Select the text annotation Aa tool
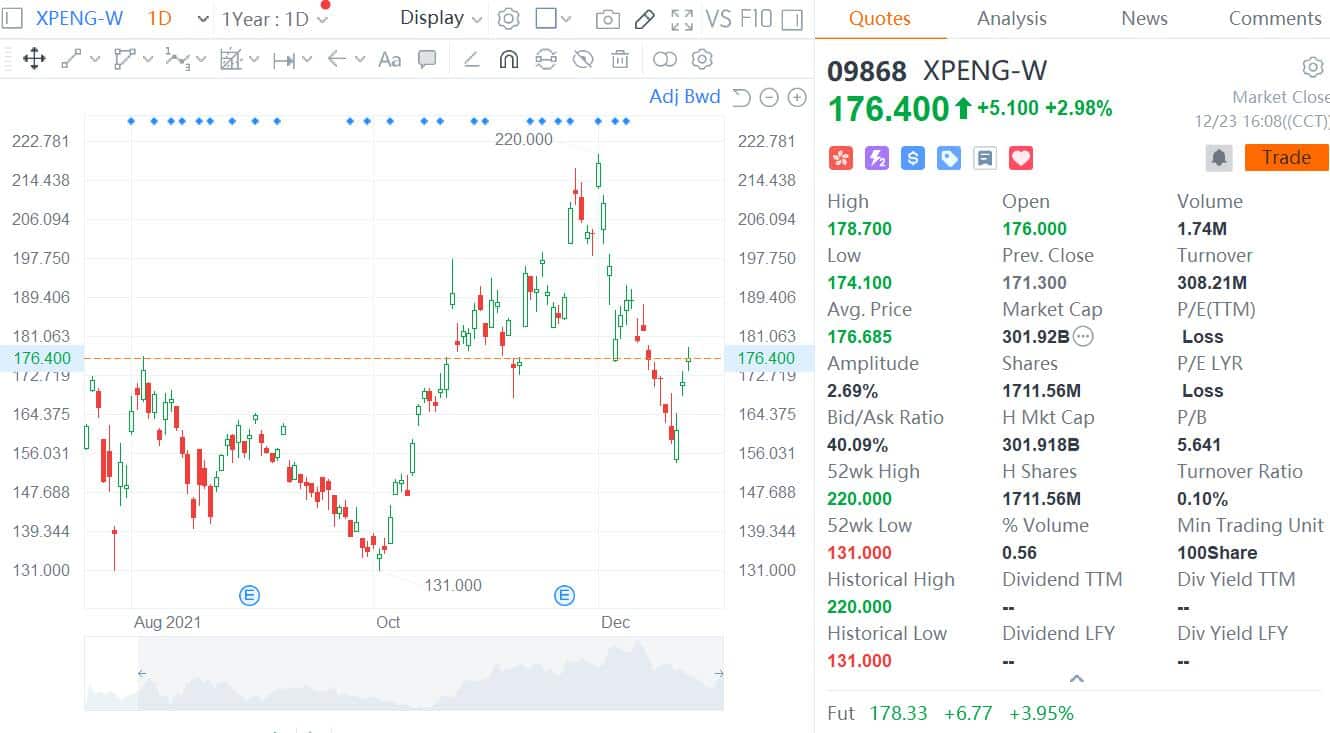This screenshot has width=1330, height=733. [389, 59]
